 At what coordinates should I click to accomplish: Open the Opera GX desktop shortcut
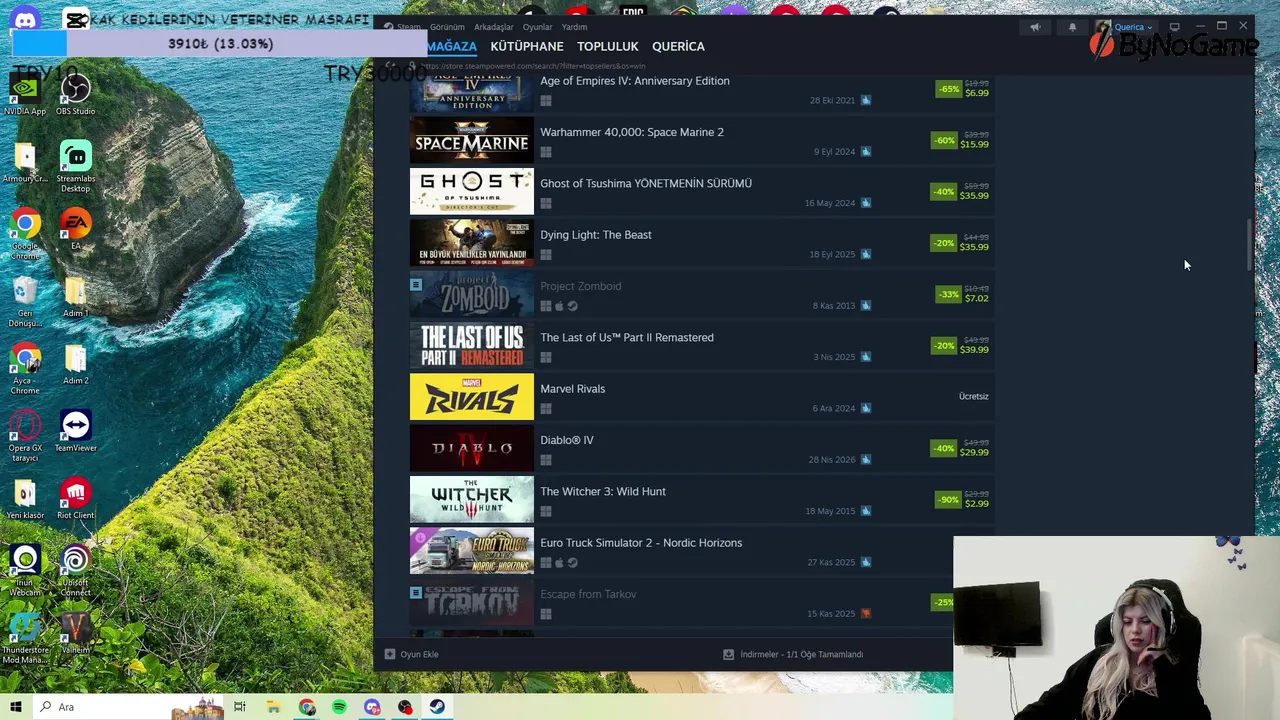[x=25, y=437]
